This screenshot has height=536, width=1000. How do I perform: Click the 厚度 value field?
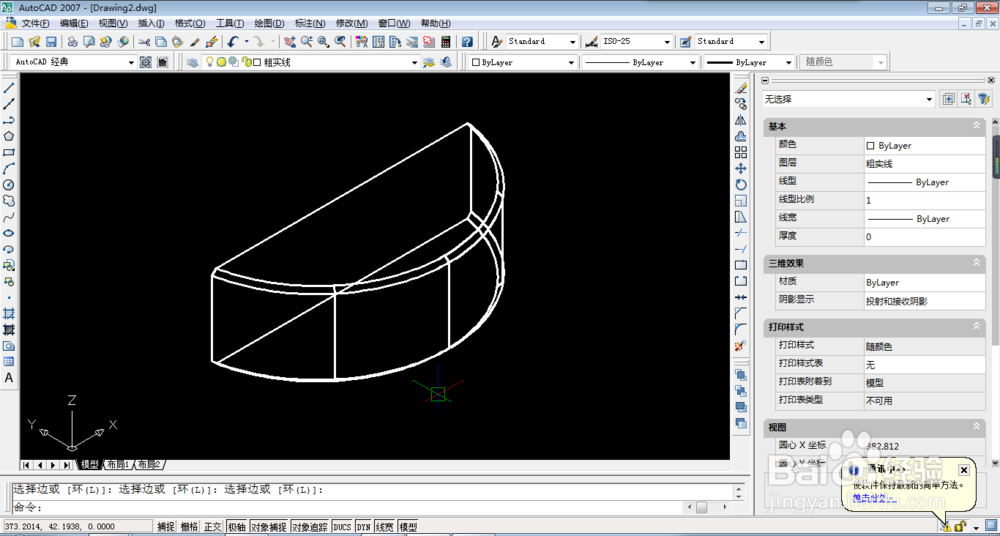(x=925, y=236)
